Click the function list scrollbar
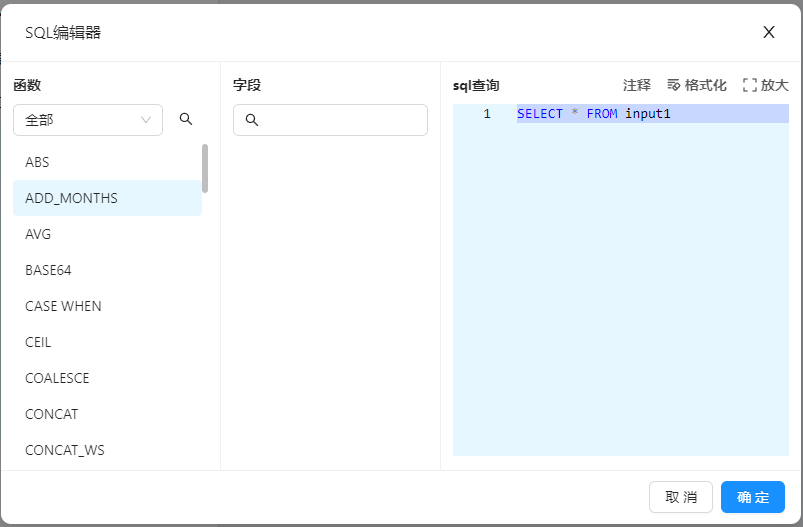This screenshot has width=803, height=527. coord(205,168)
